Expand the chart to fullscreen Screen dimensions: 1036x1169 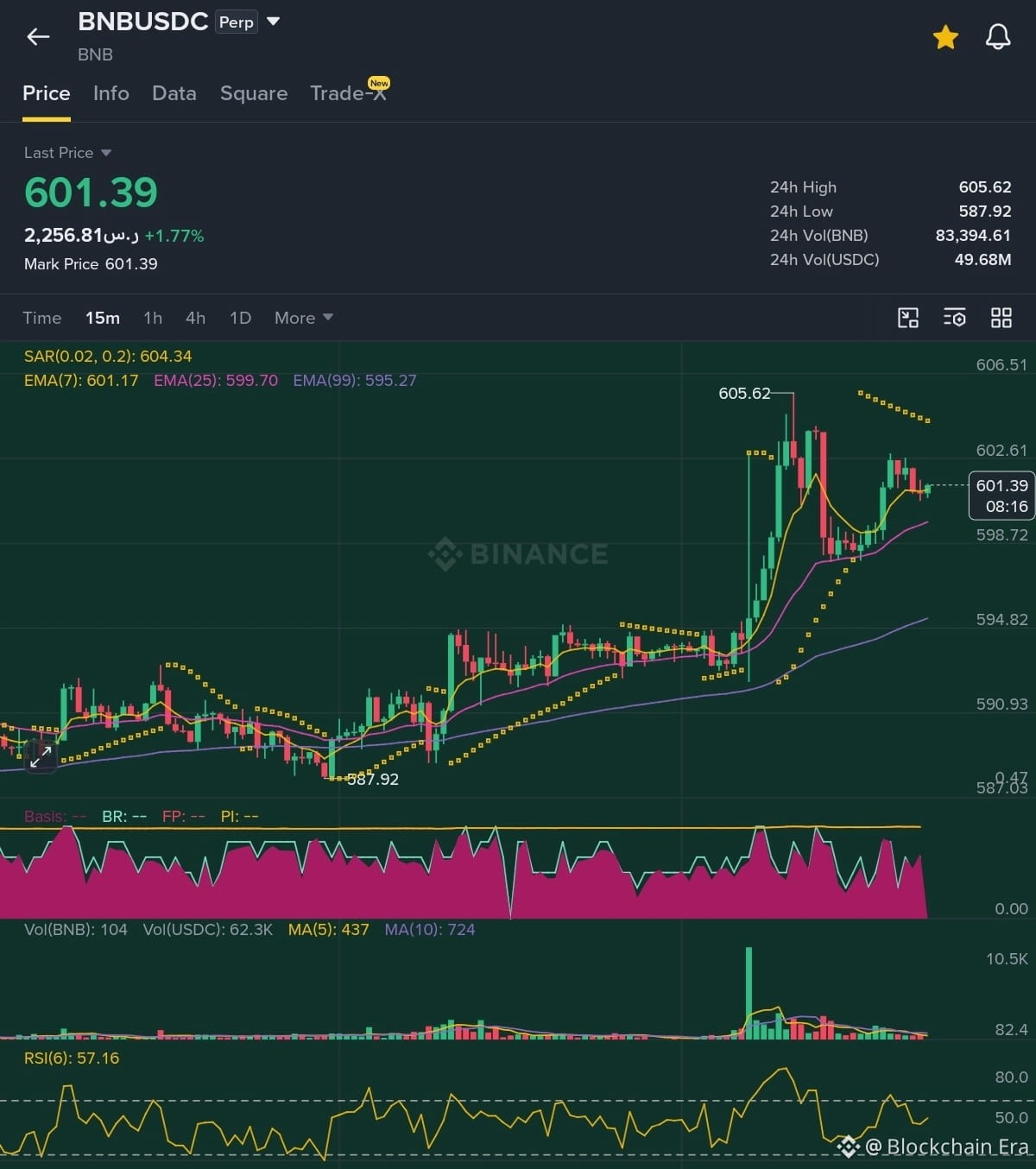41,757
